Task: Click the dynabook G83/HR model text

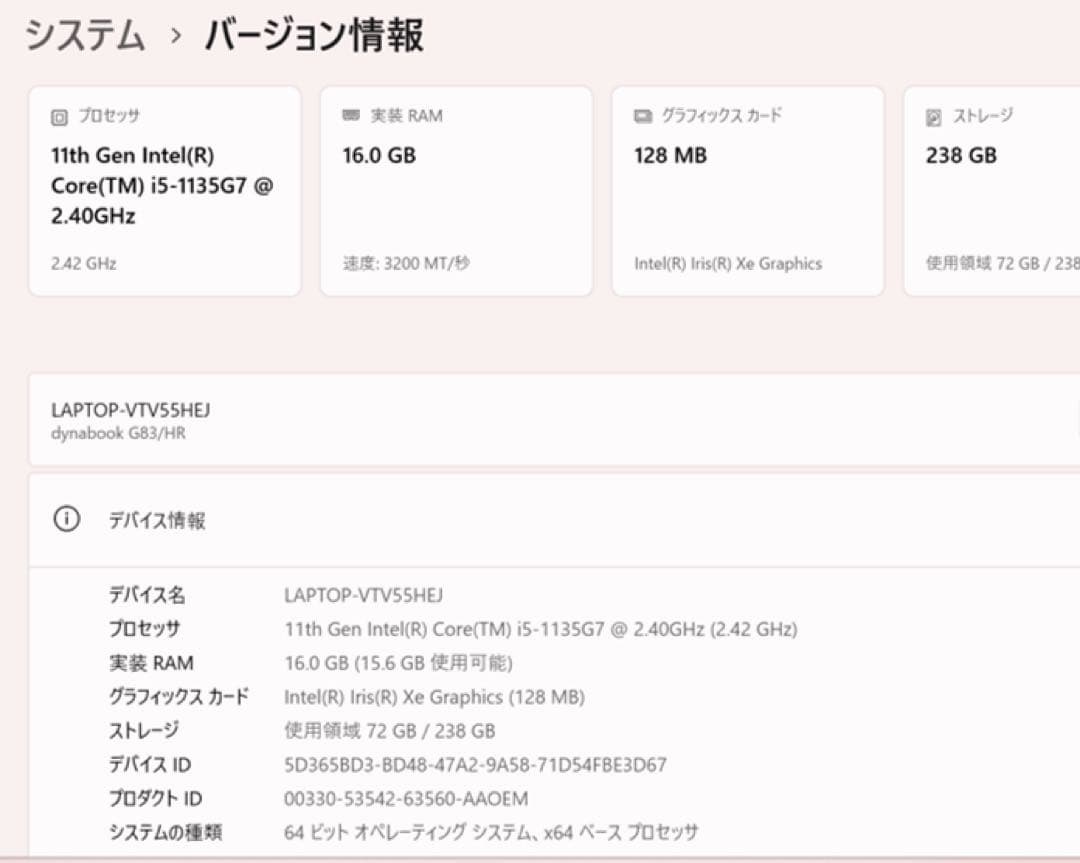Action: coord(118,433)
